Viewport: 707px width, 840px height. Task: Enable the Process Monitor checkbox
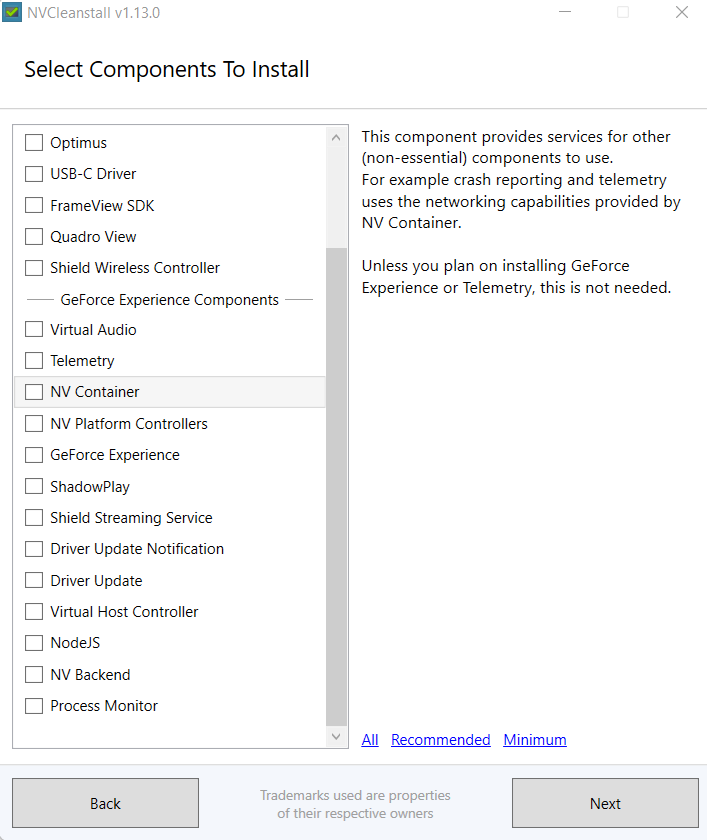(34, 706)
